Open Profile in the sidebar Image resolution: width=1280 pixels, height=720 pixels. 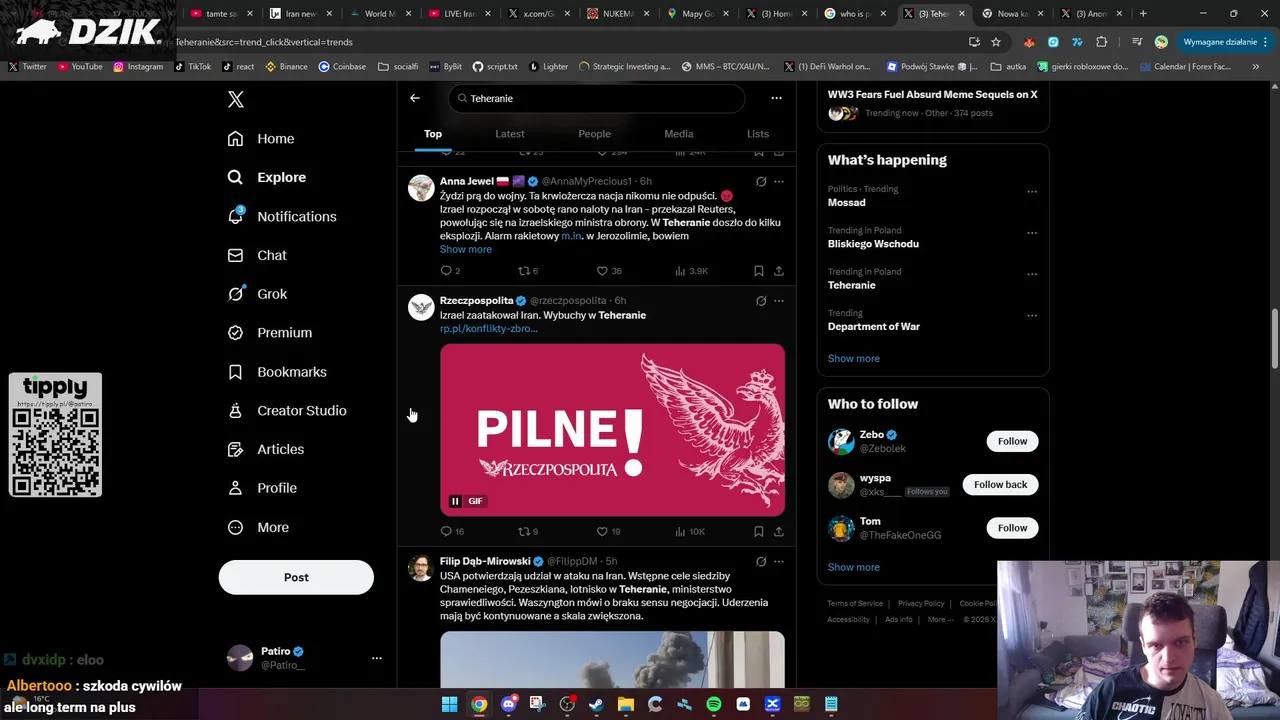click(262, 488)
